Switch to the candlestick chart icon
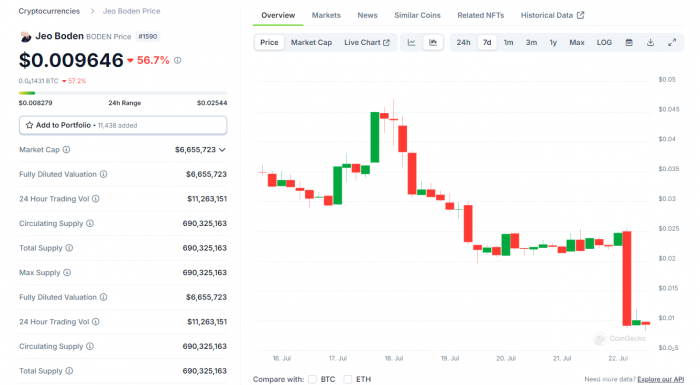 433,42
